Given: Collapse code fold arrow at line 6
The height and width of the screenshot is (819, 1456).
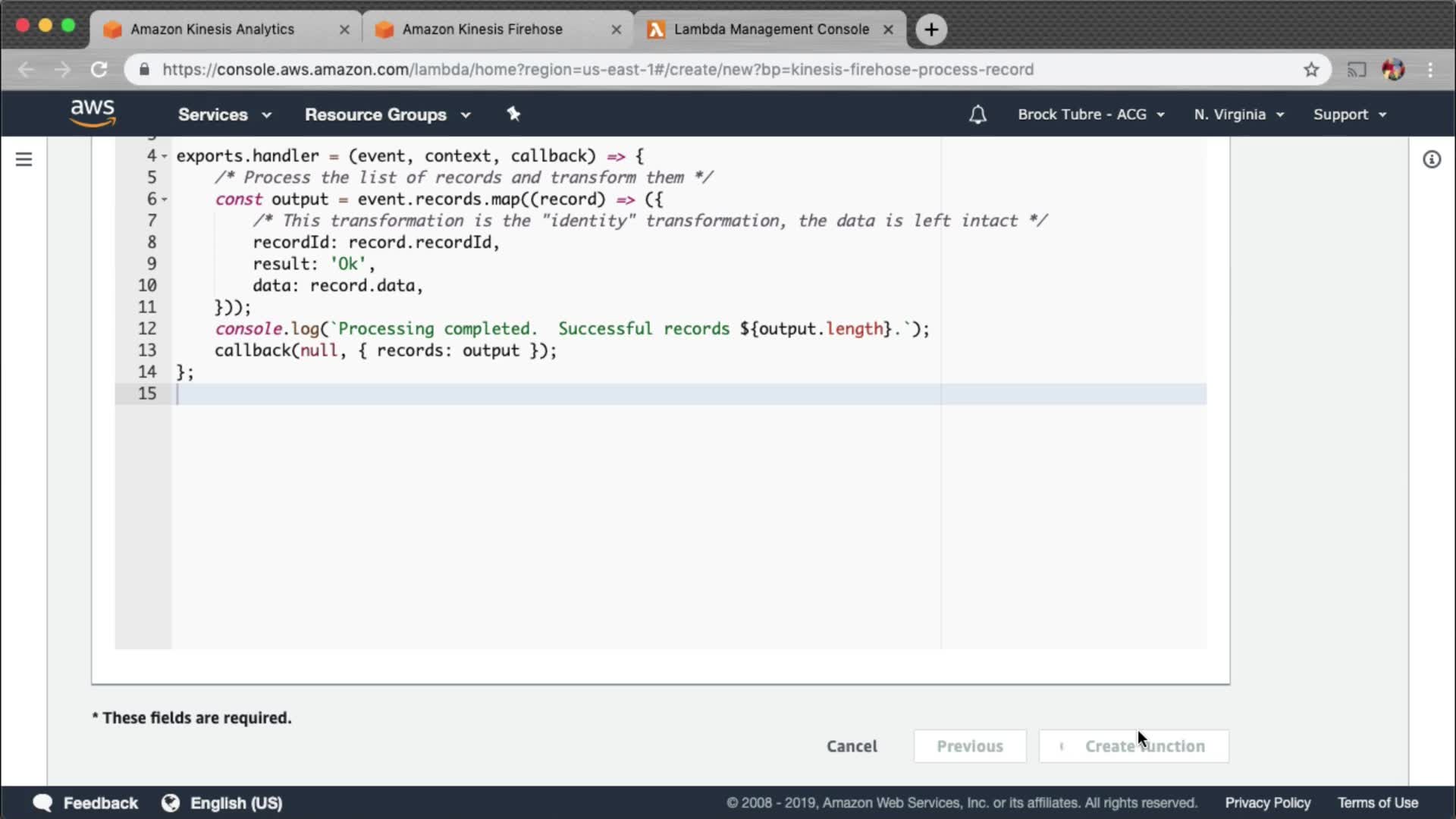Looking at the screenshot, I should pyautogui.click(x=164, y=199).
